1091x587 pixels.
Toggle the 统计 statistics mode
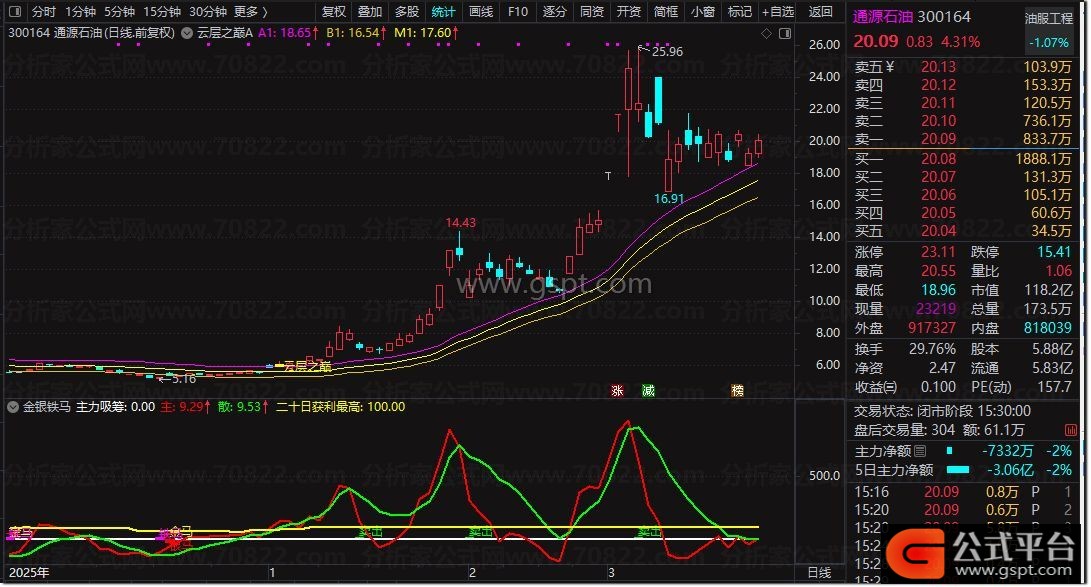click(442, 12)
